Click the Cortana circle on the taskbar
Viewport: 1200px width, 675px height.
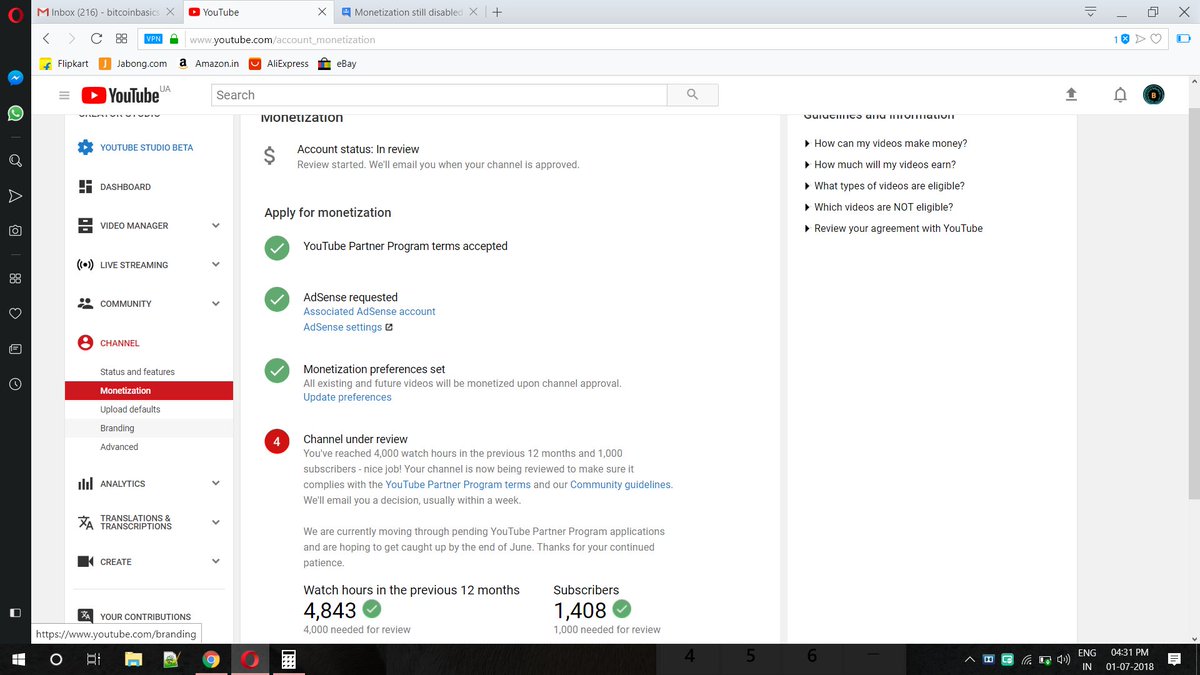pyautogui.click(x=56, y=660)
